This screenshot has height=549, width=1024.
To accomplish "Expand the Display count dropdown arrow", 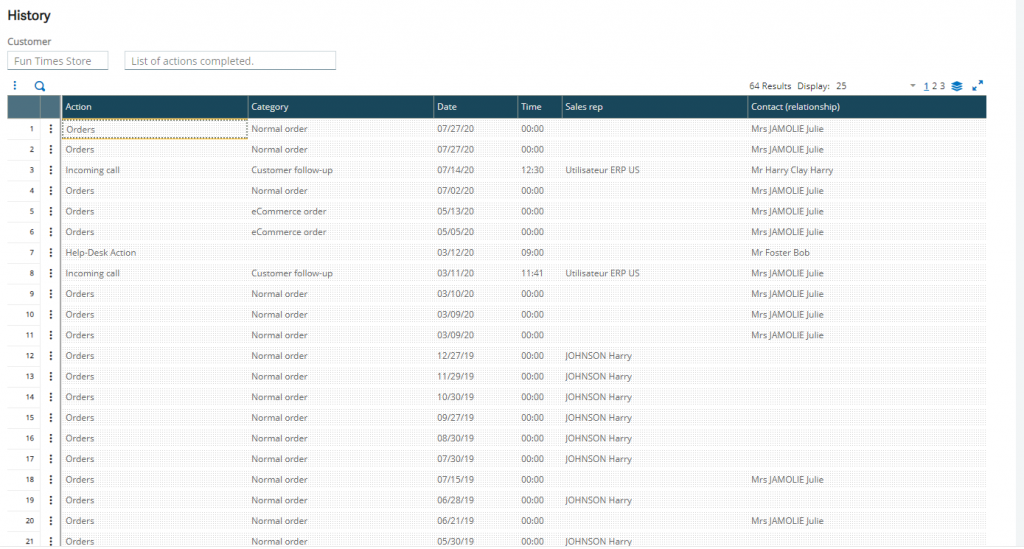I will pyautogui.click(x=912, y=86).
